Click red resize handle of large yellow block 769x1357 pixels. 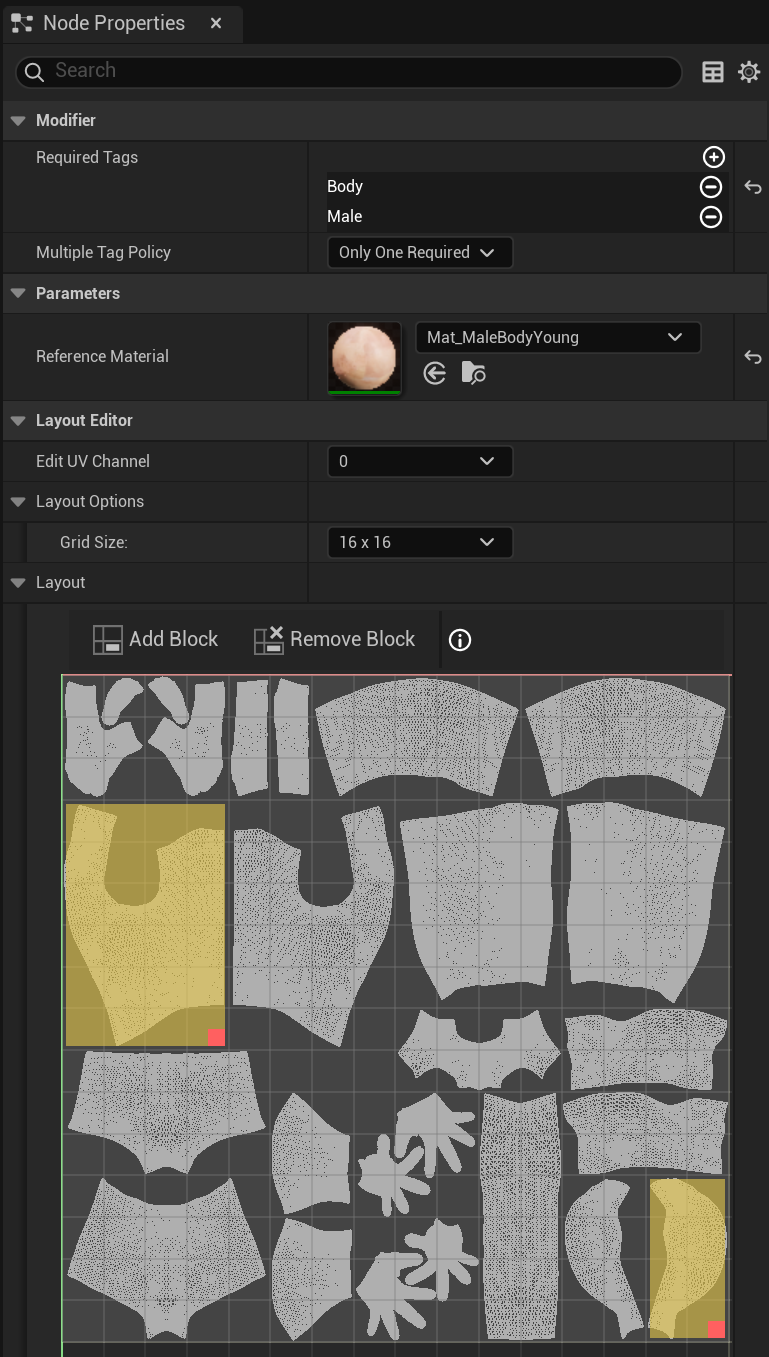point(216,1037)
